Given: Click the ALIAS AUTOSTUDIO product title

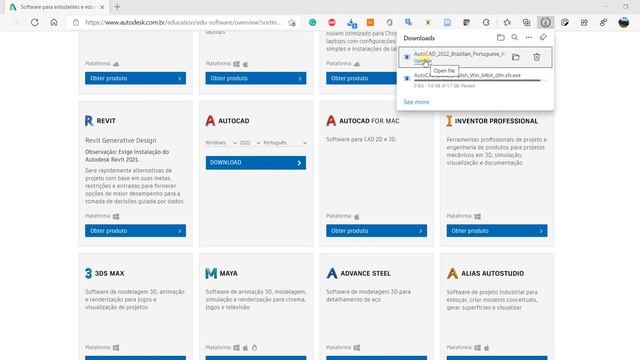Looking at the screenshot, I should tap(492, 273).
